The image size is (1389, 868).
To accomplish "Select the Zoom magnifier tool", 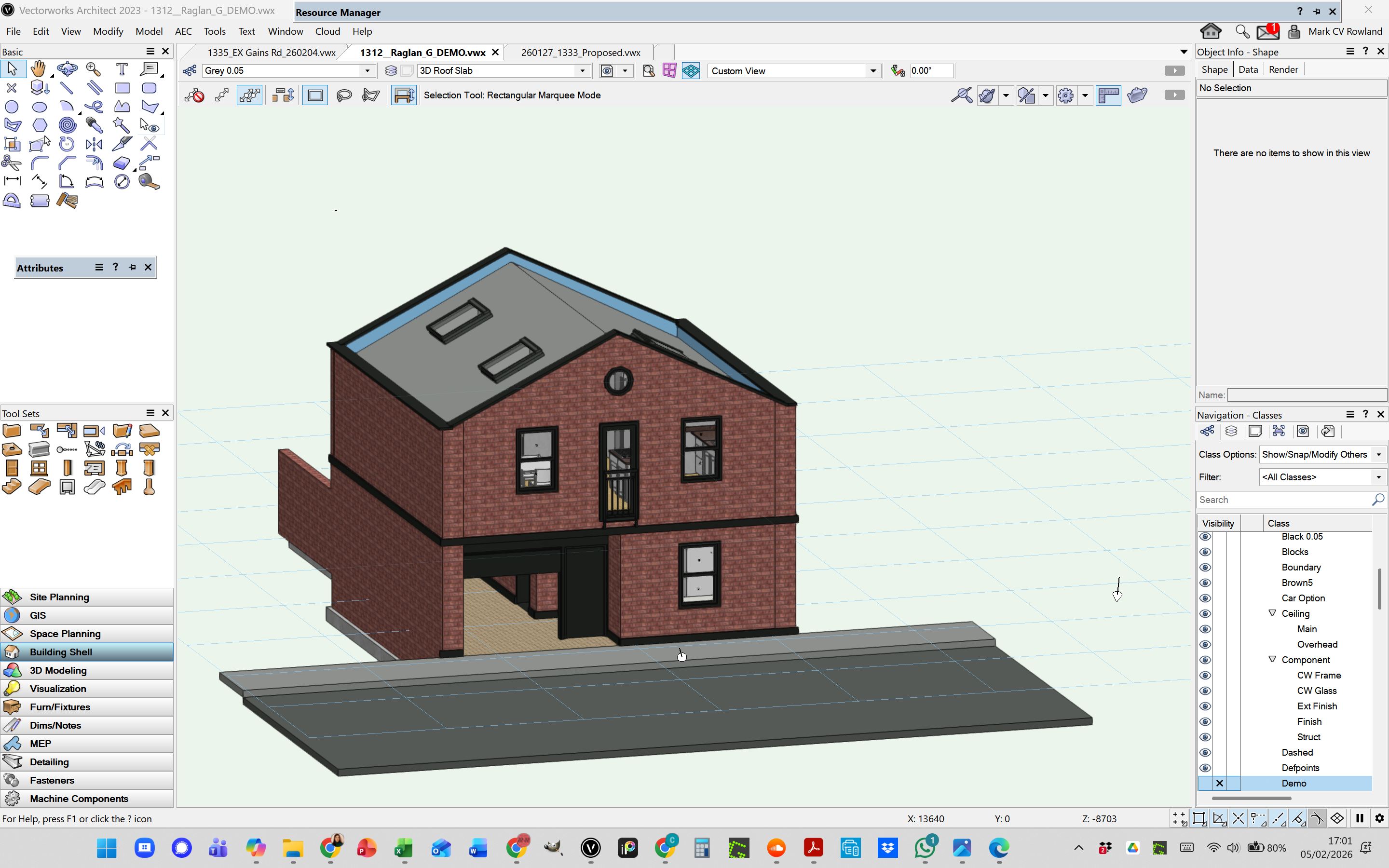I will point(94,69).
